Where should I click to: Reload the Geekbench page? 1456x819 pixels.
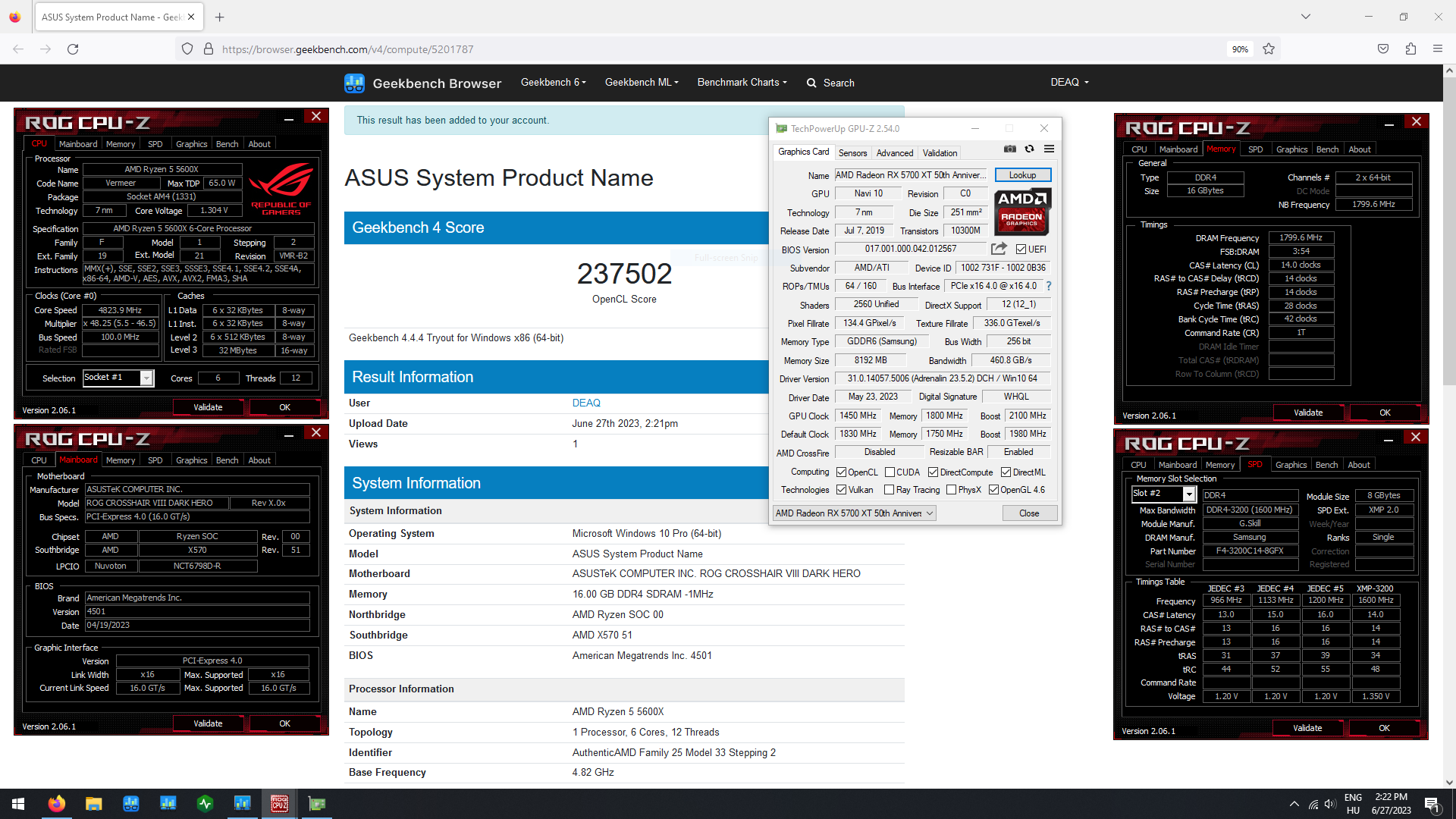[73, 49]
